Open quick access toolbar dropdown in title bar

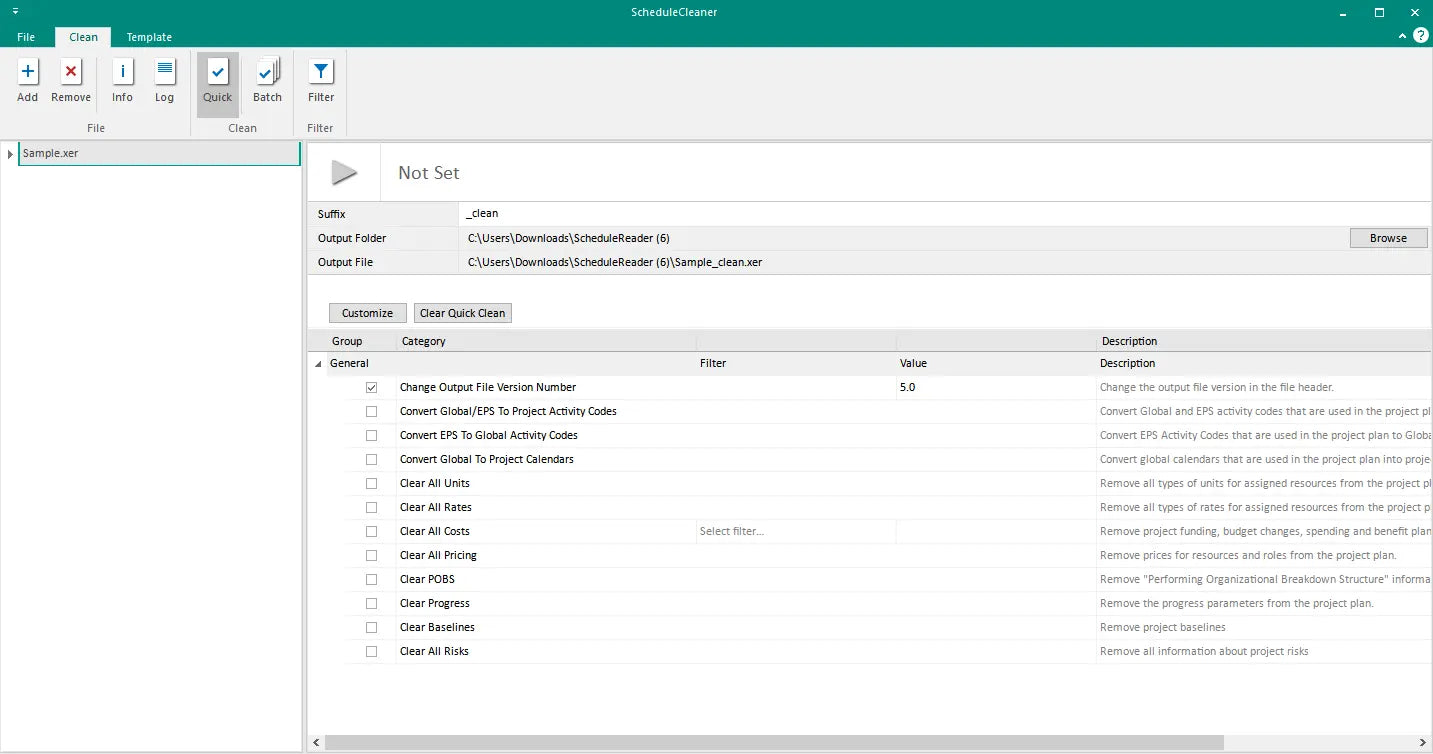[x=16, y=11]
